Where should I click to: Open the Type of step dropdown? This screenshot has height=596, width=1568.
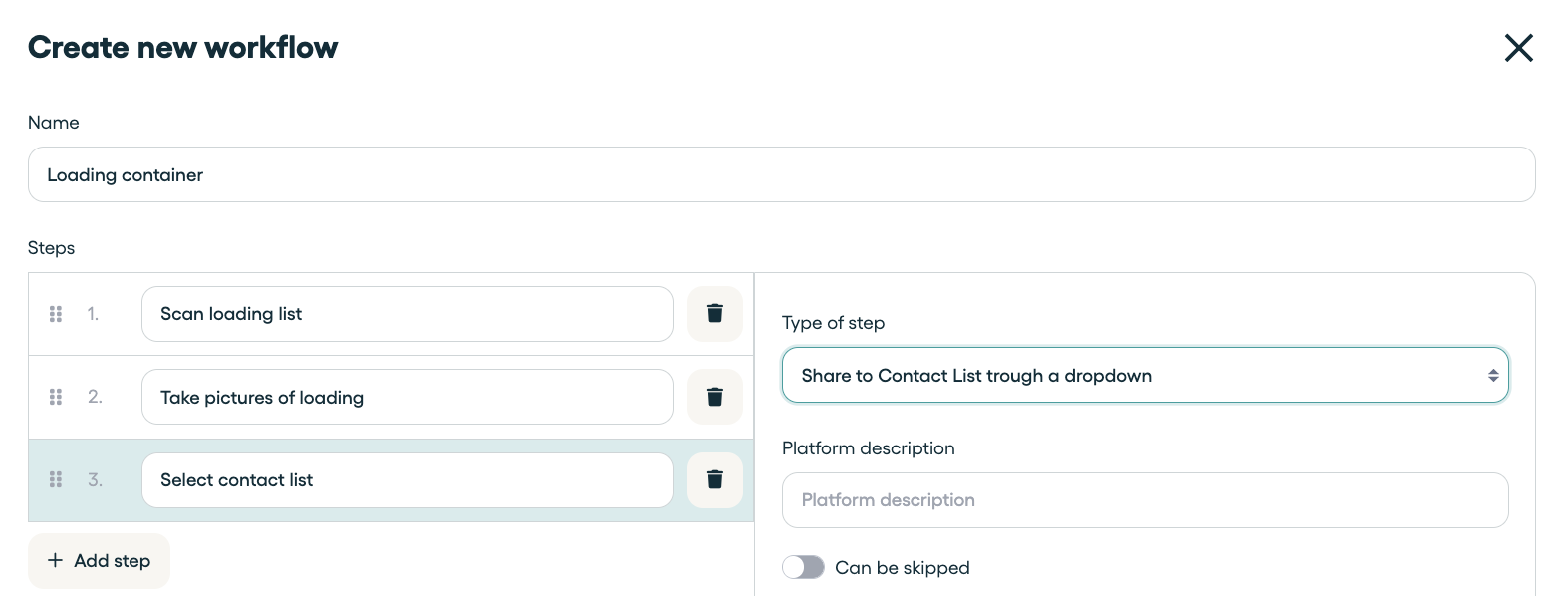(x=1145, y=376)
